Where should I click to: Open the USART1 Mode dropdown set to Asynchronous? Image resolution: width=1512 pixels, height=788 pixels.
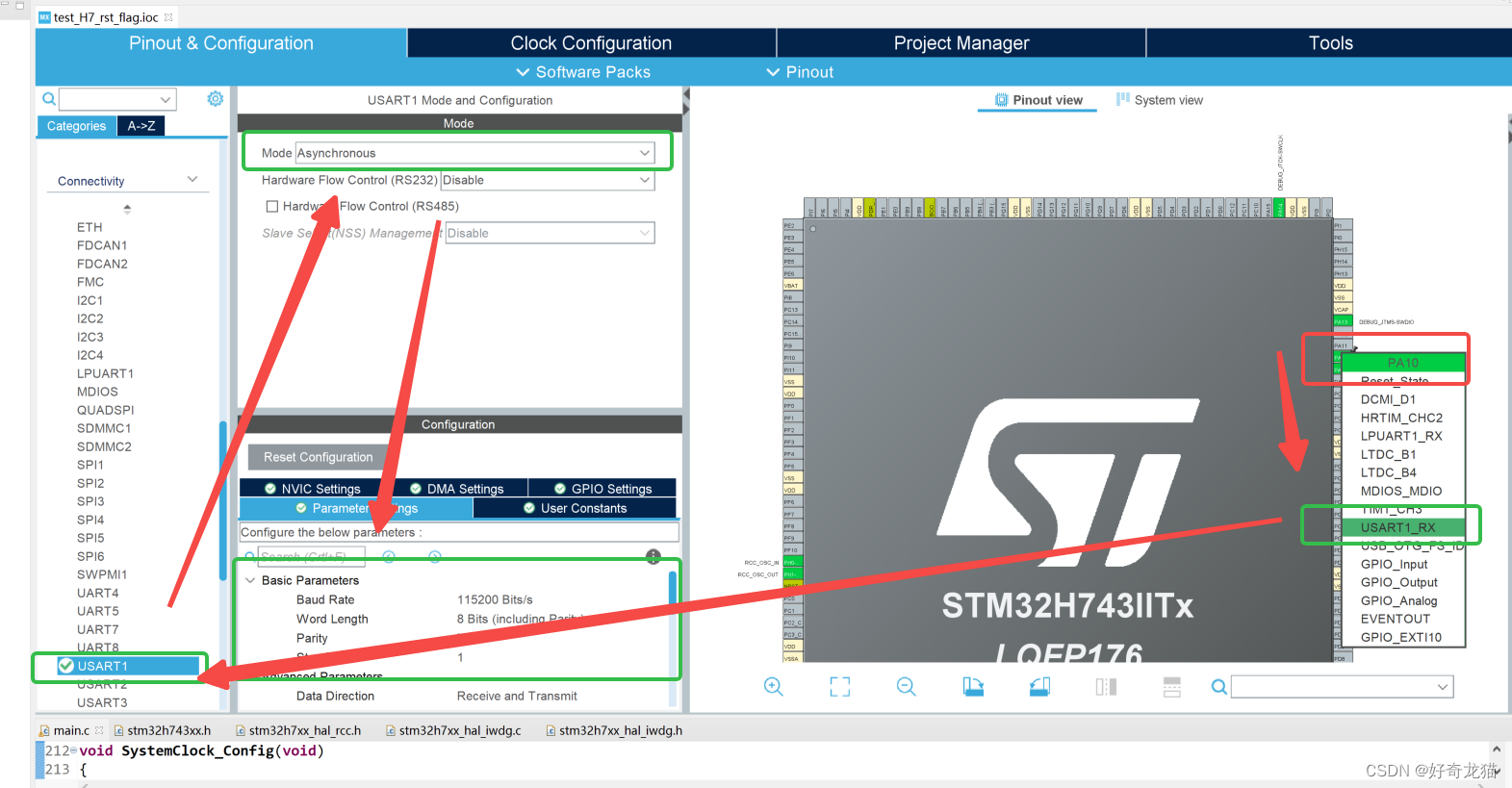[x=474, y=153]
